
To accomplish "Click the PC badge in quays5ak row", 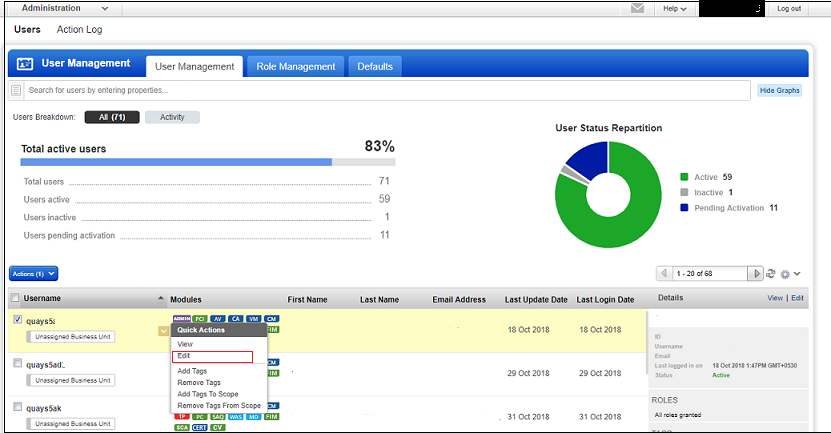I will click(x=200, y=417).
